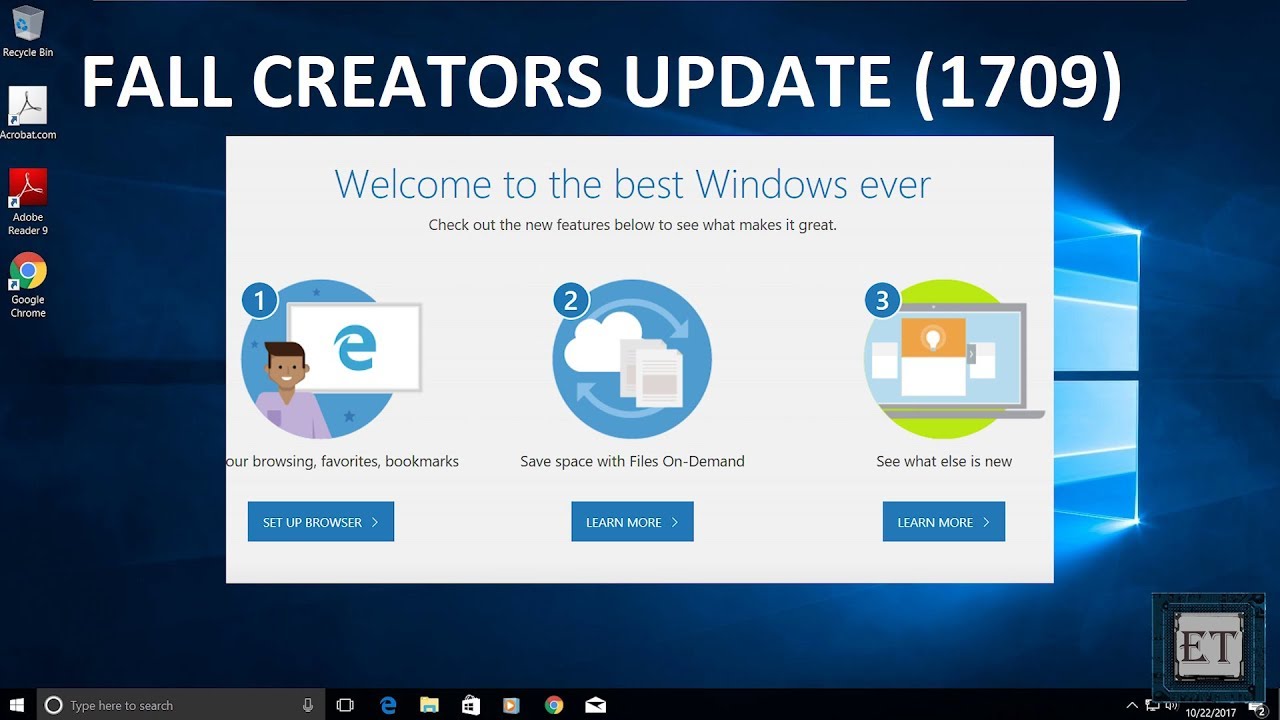Open File Explorer from the taskbar

pos(429,705)
